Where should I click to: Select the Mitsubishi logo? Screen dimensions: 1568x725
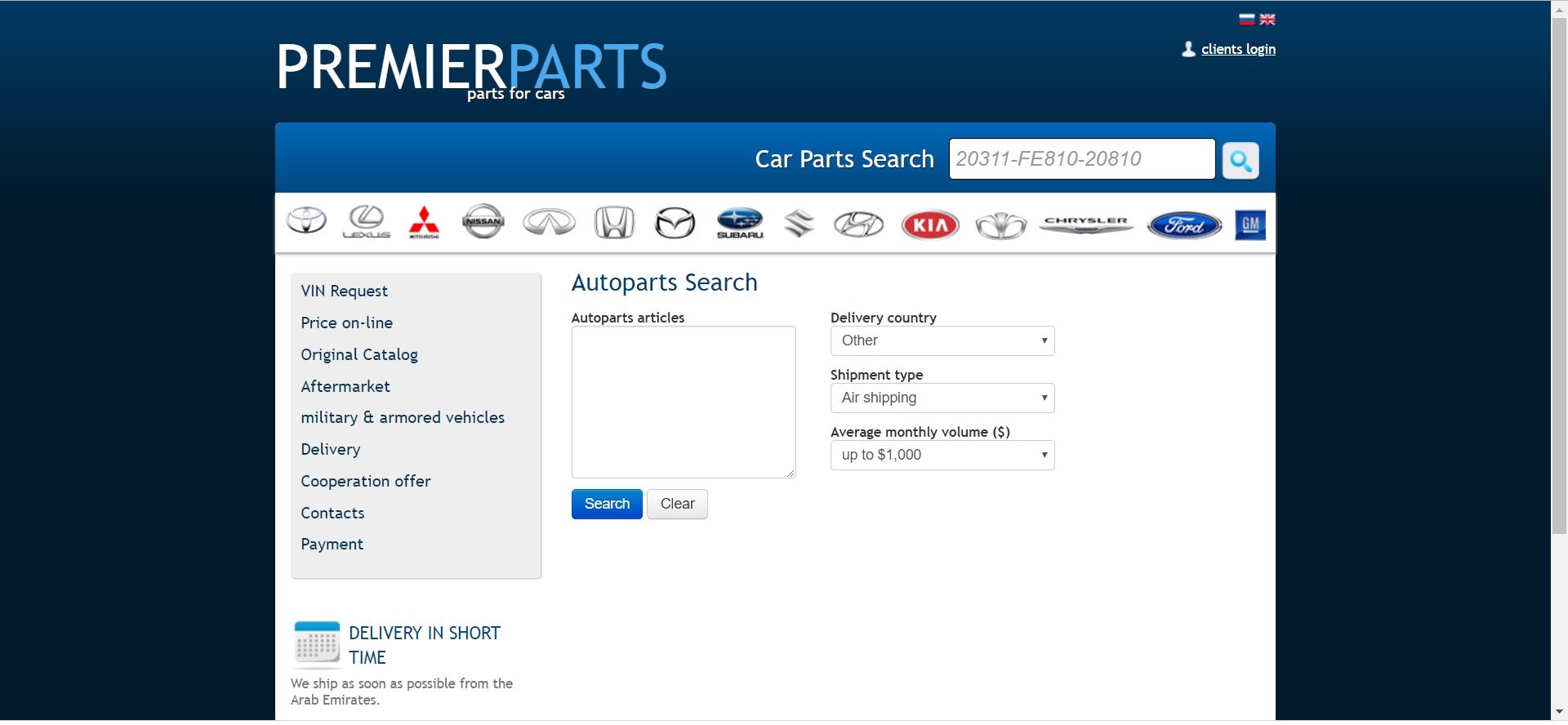pos(424,222)
